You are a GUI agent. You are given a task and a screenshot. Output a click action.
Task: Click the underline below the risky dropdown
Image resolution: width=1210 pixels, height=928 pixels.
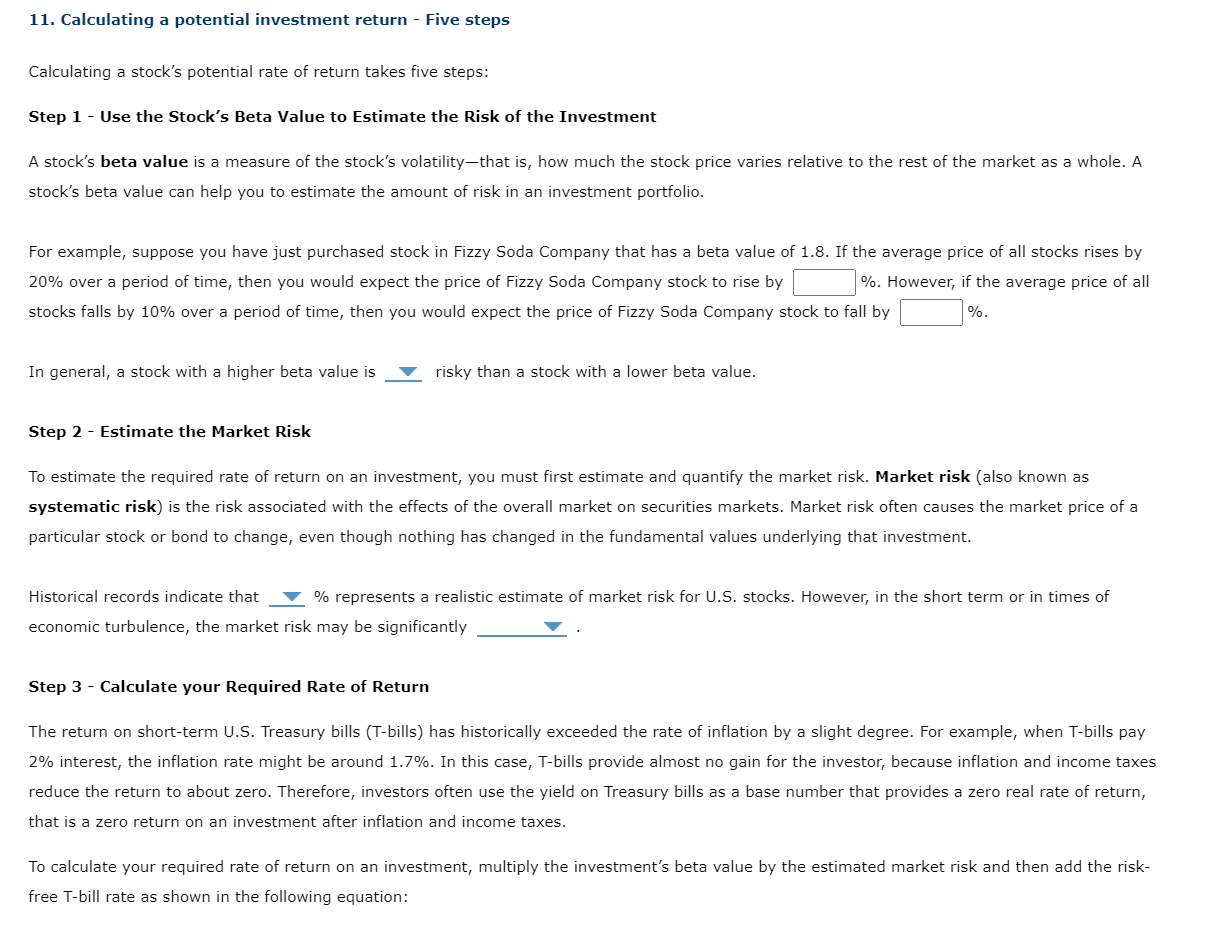404,381
